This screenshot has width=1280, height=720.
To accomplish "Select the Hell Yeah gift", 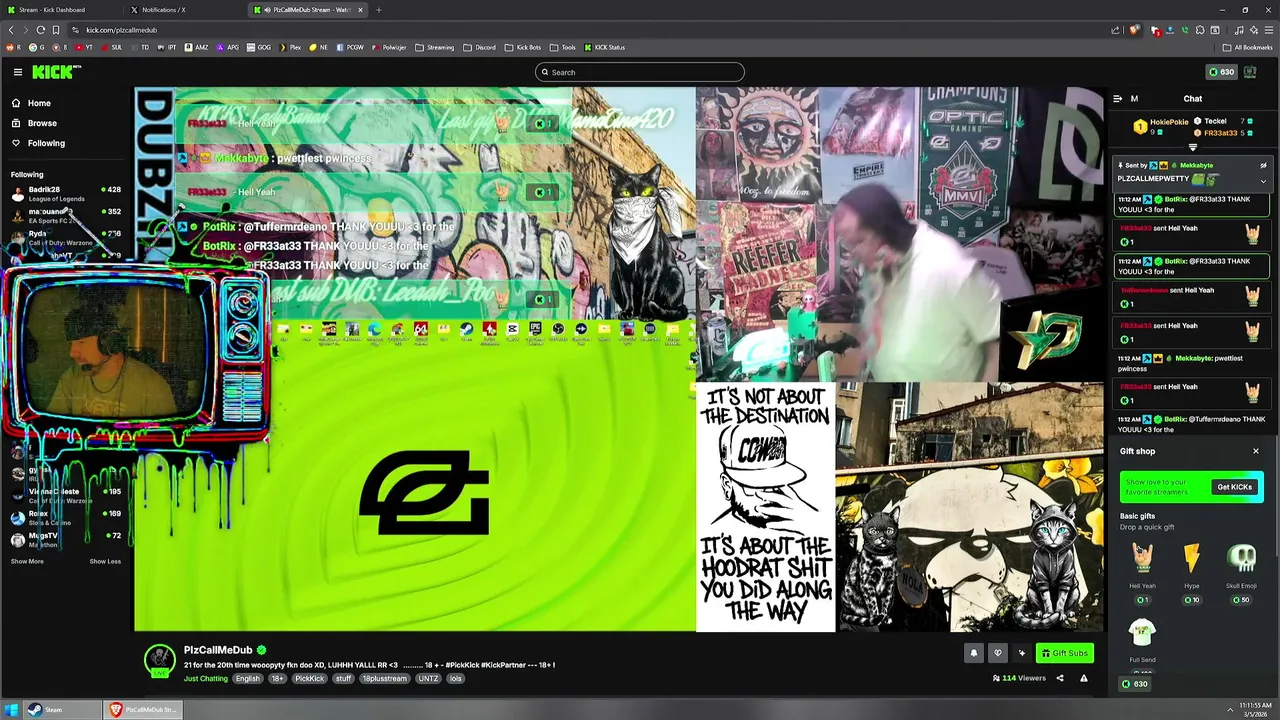I will click(1142, 573).
